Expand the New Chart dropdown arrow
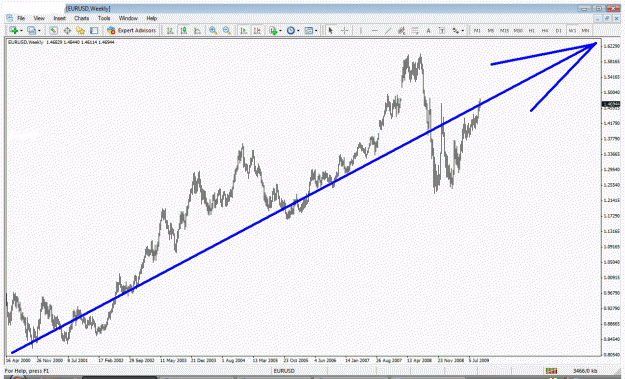 (x=21, y=31)
